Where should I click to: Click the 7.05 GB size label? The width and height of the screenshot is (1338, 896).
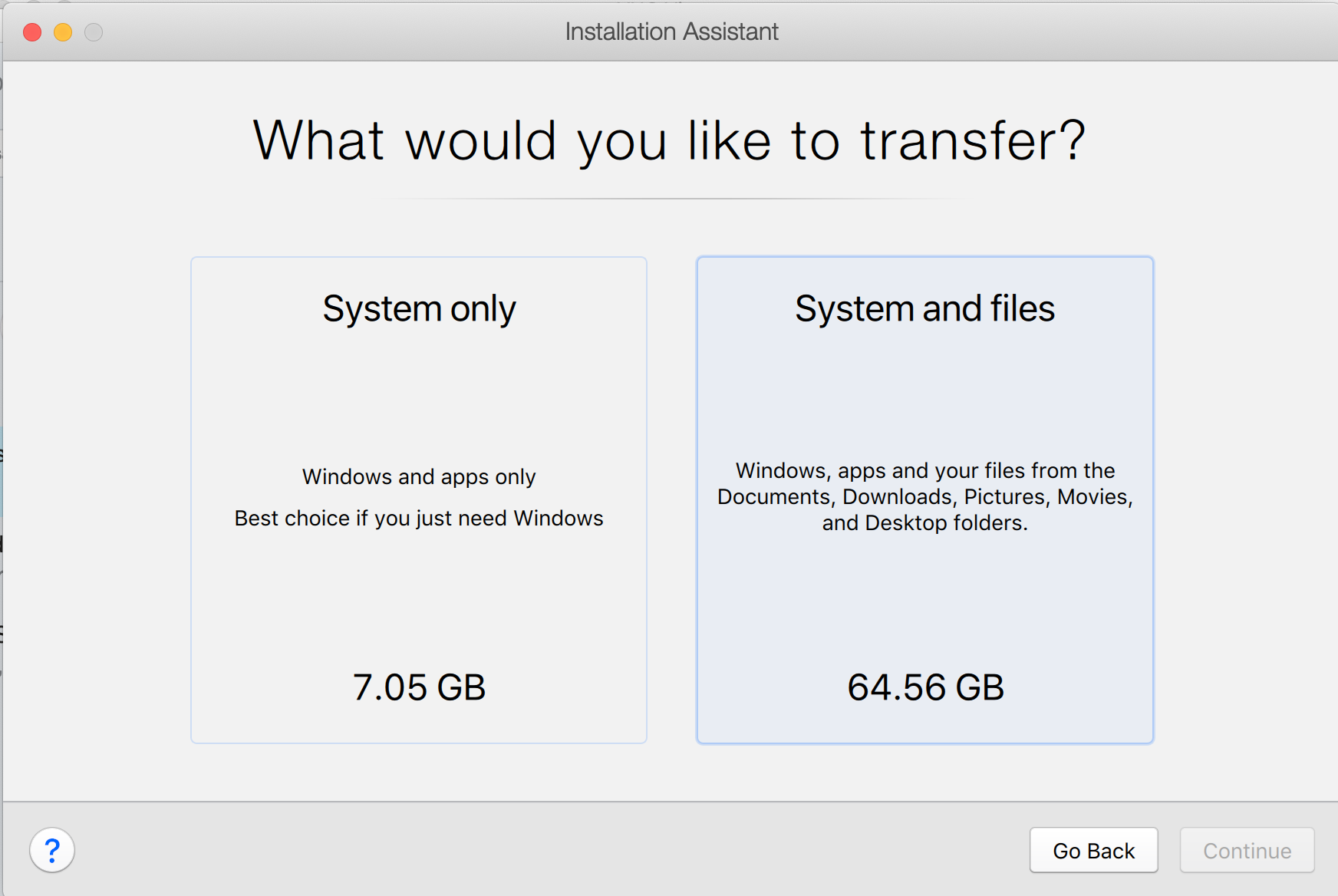[418, 687]
